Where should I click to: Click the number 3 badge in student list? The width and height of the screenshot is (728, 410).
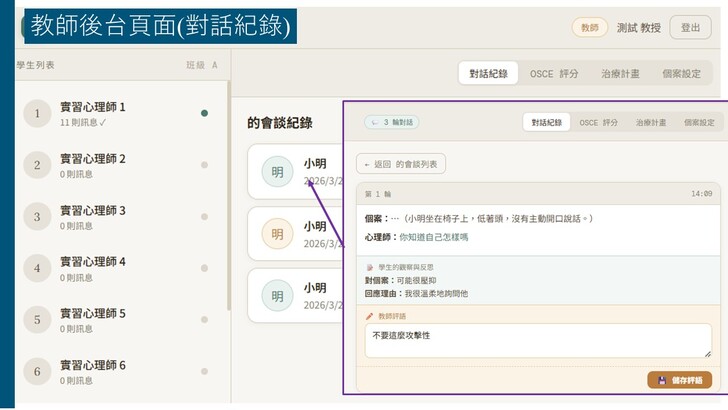coord(37,217)
